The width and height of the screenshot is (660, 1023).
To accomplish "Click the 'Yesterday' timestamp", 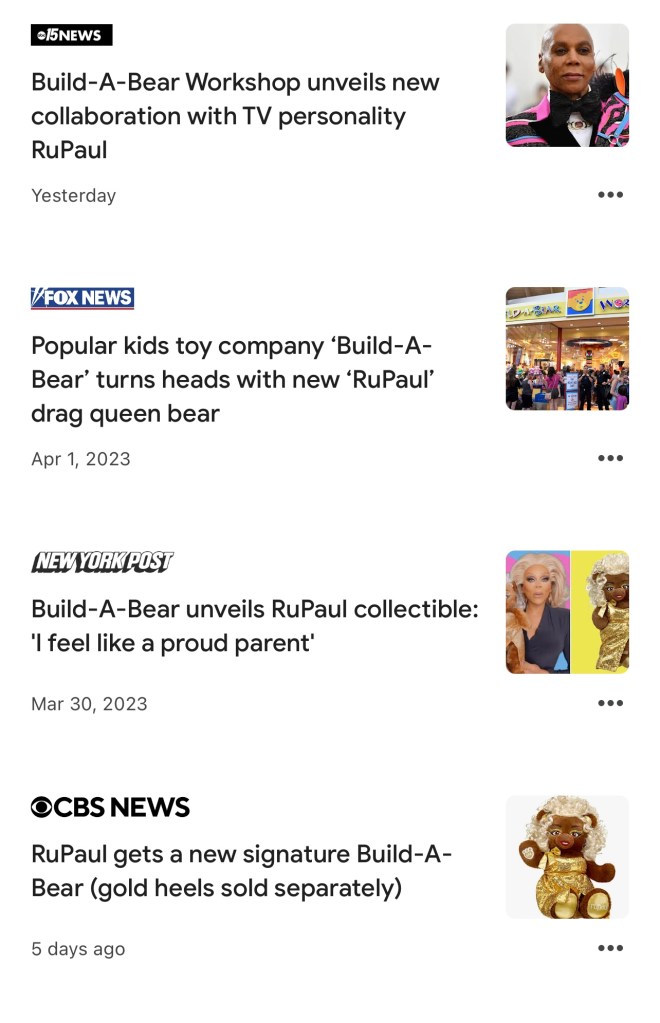I will pos(73,195).
